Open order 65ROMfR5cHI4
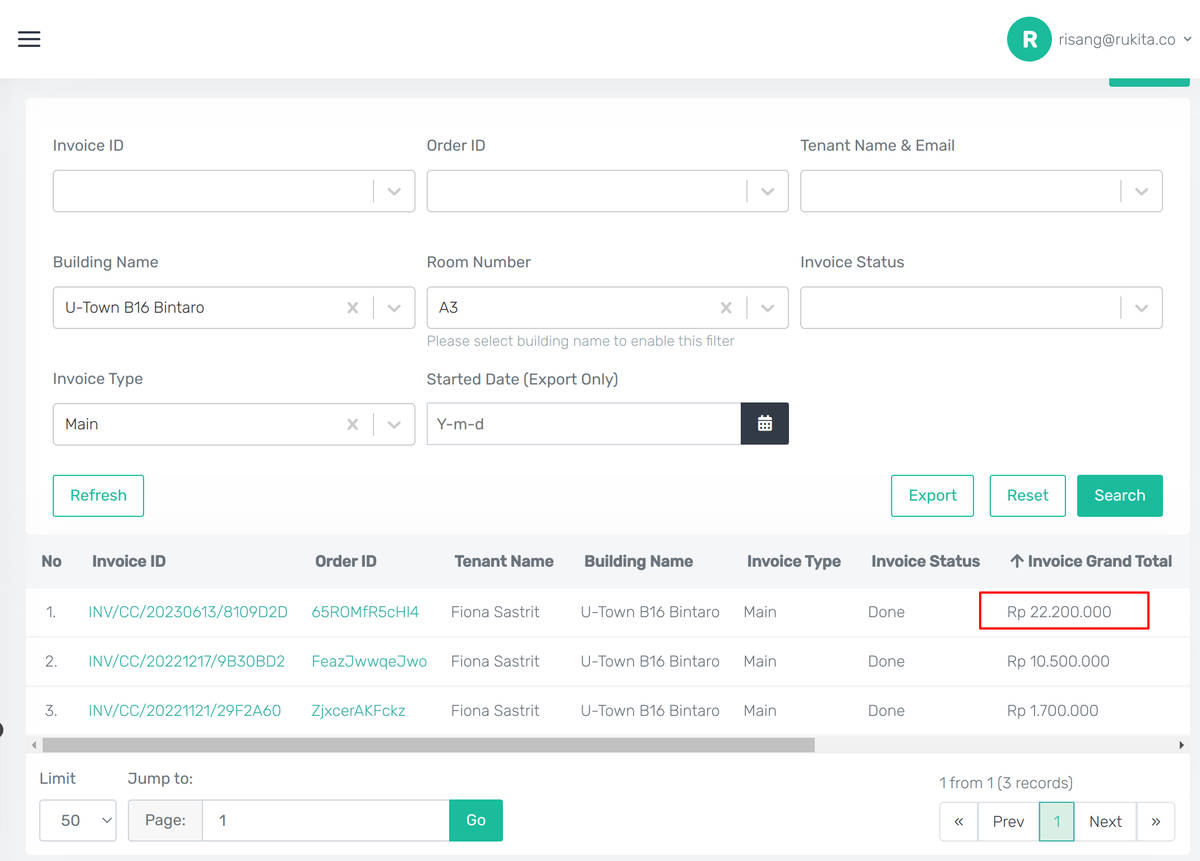 pos(365,612)
